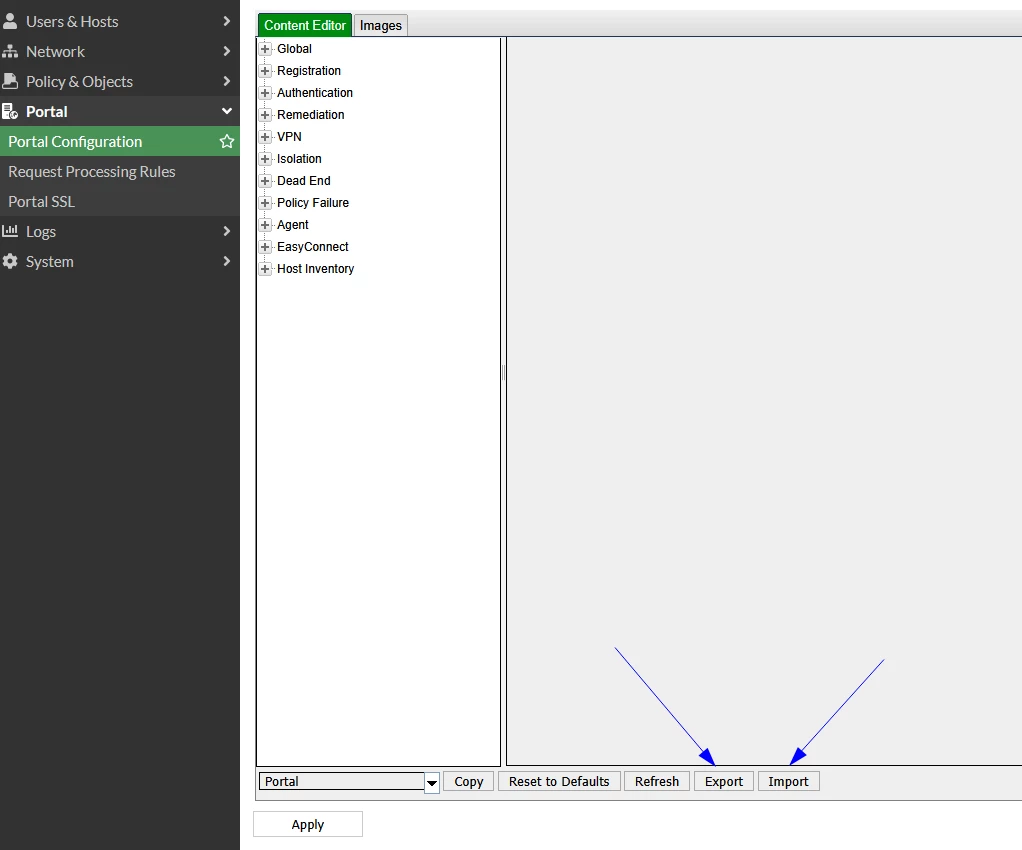1022x850 pixels.
Task: Click the Apply button
Action: tap(308, 825)
